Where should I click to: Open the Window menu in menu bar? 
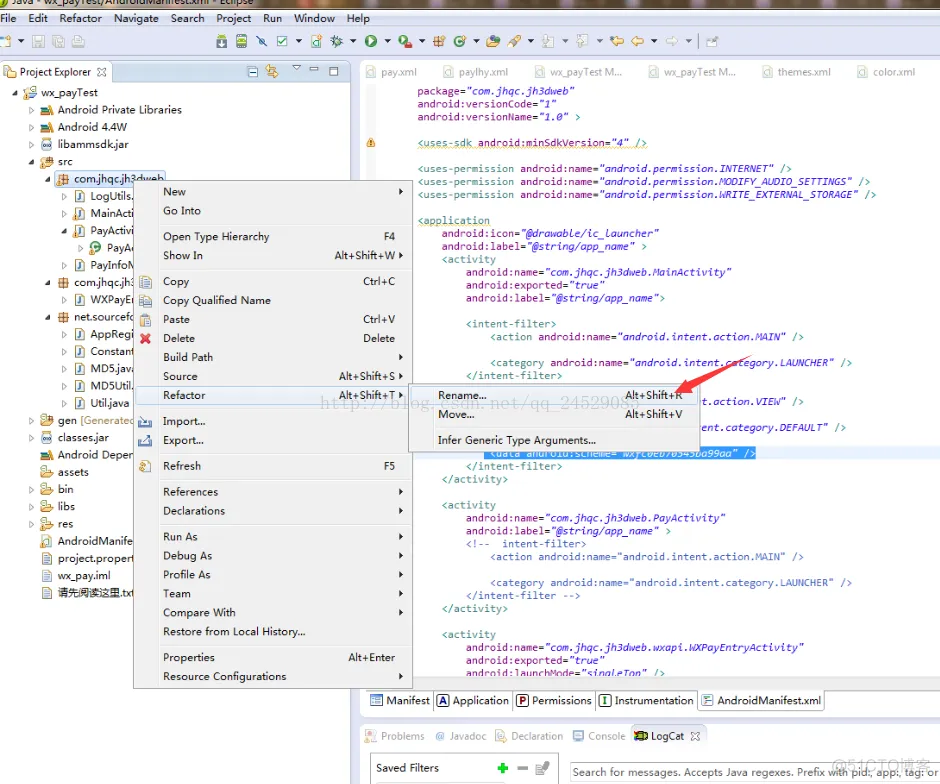(x=314, y=19)
